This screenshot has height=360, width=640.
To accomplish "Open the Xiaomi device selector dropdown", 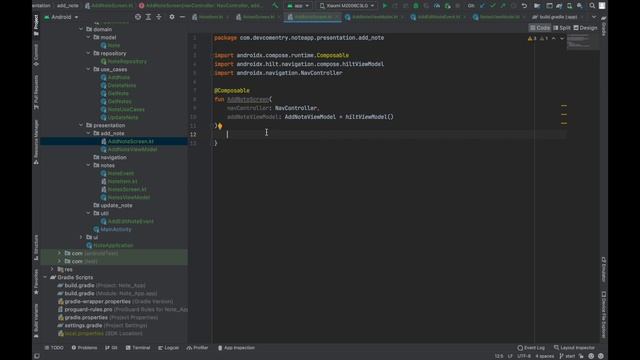I will coord(347,6).
